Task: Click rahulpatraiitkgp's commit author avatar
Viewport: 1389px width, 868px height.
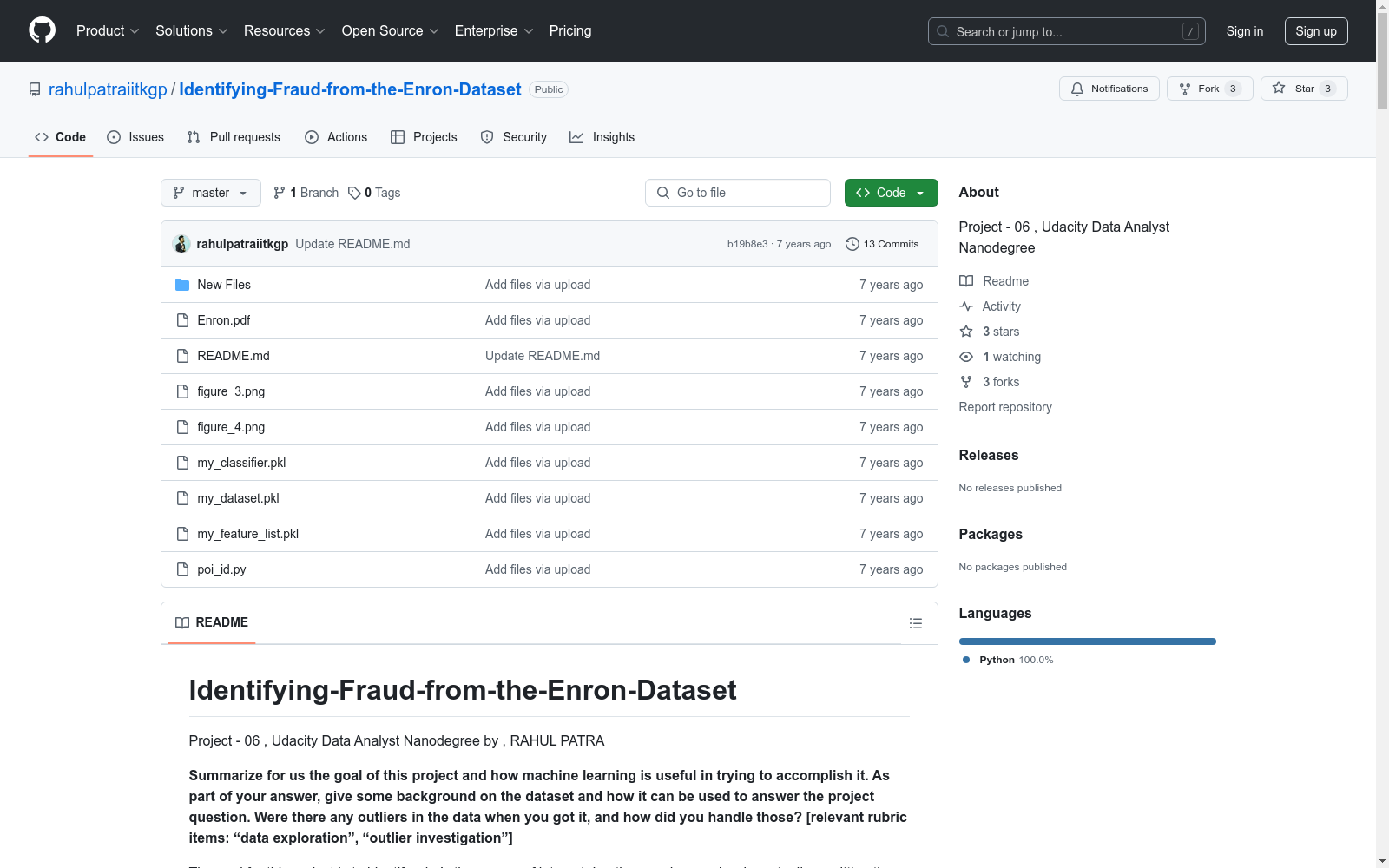Action: point(181,244)
